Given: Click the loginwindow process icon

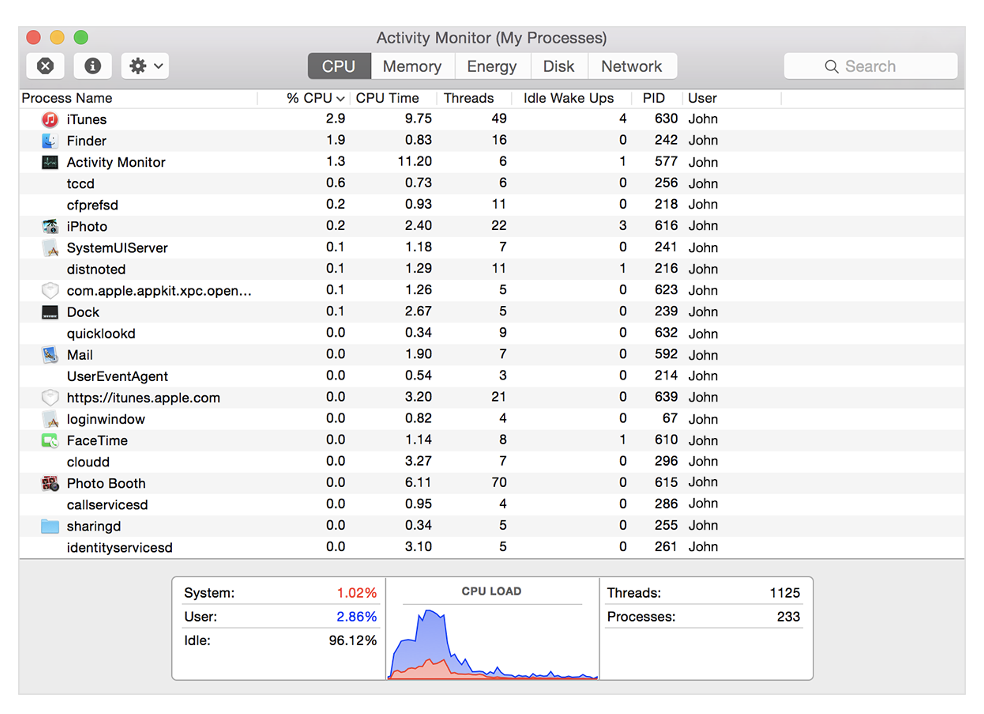Looking at the screenshot, I should (50, 419).
